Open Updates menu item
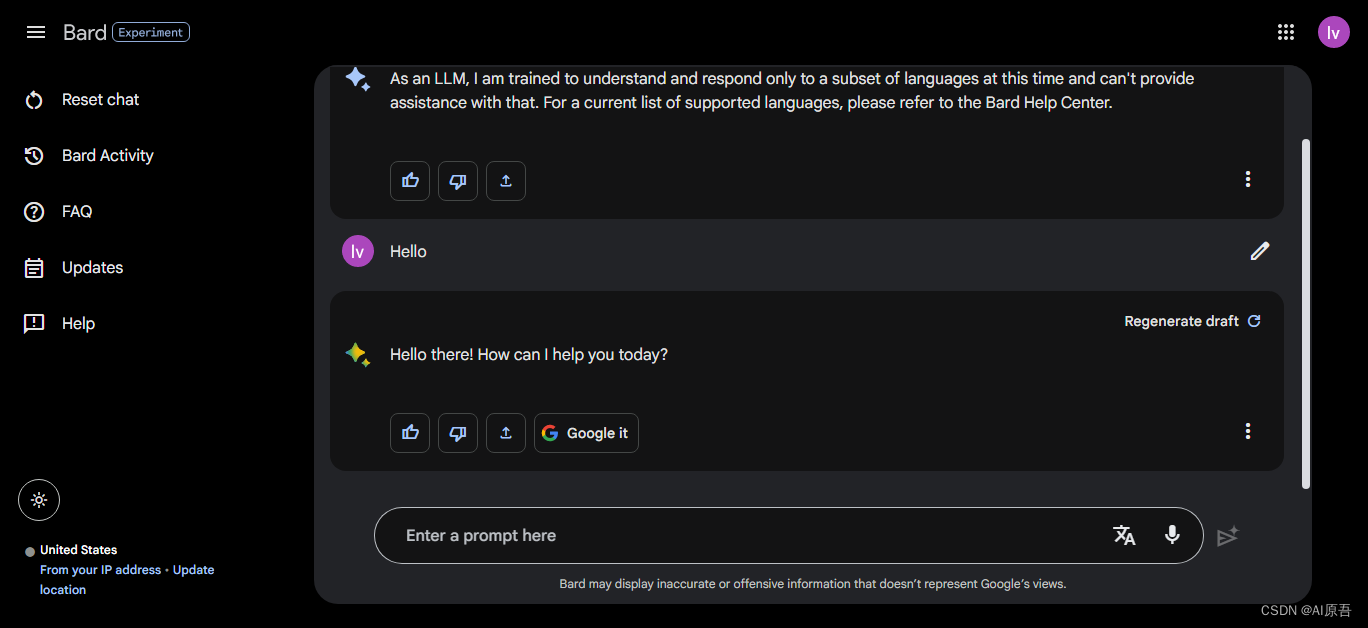The height and width of the screenshot is (628, 1368). pos(93,268)
